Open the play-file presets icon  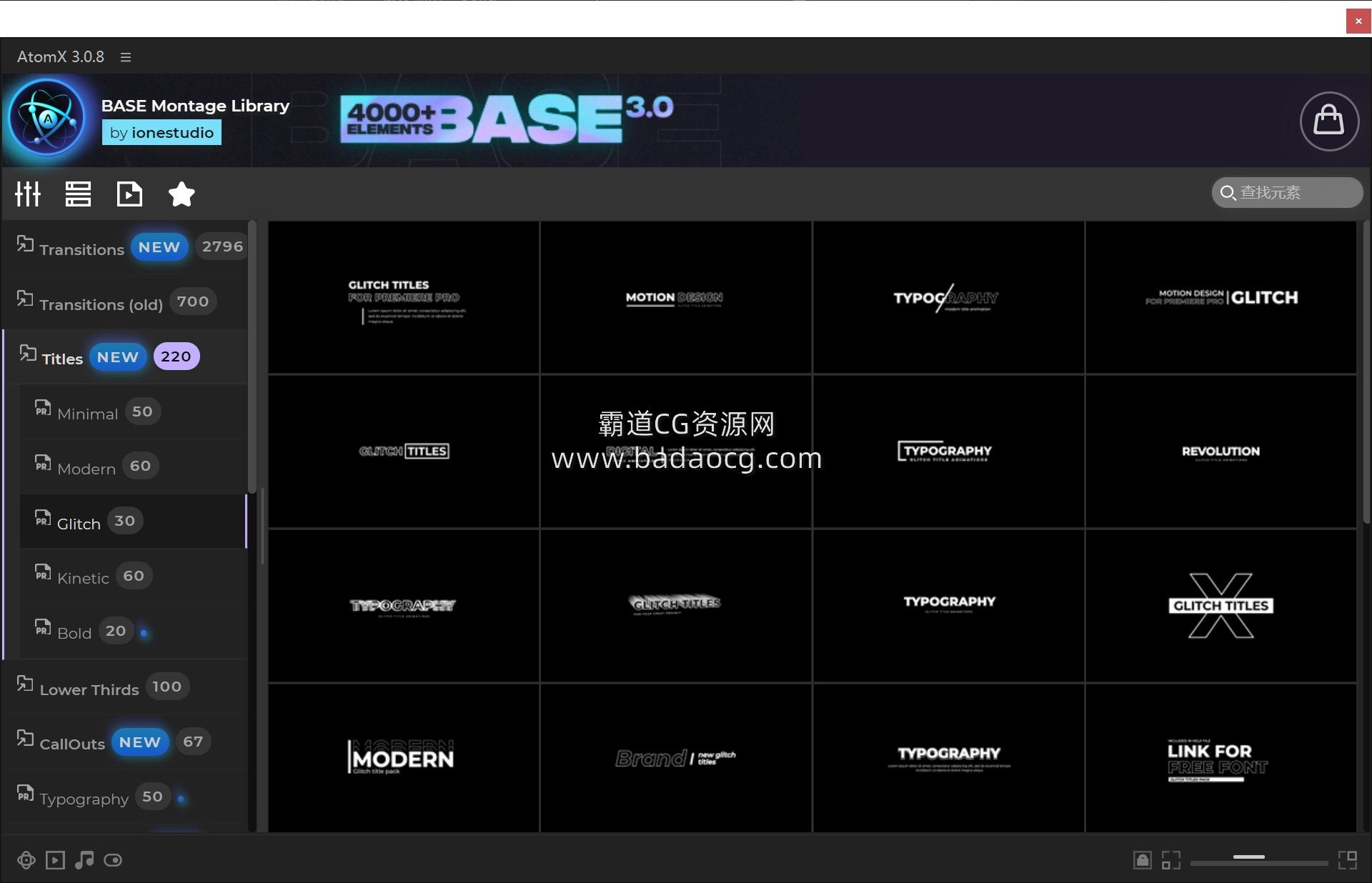[129, 194]
